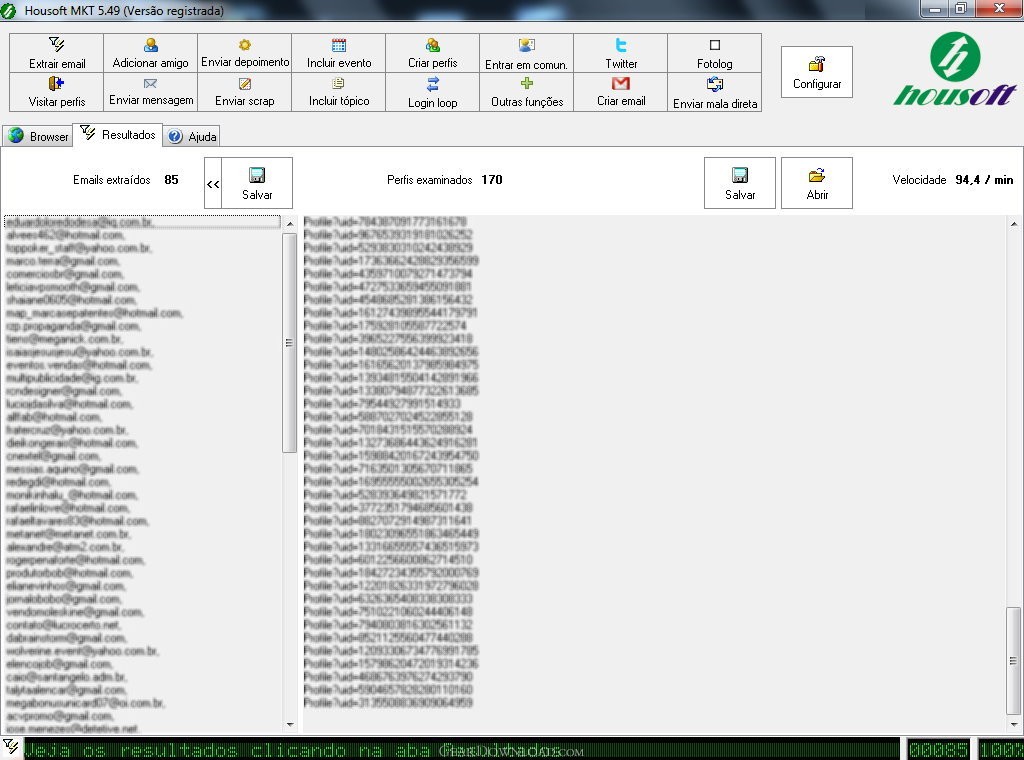The height and width of the screenshot is (760, 1024).
Task: Click the email list scrollbar thumb
Action: coord(289,343)
